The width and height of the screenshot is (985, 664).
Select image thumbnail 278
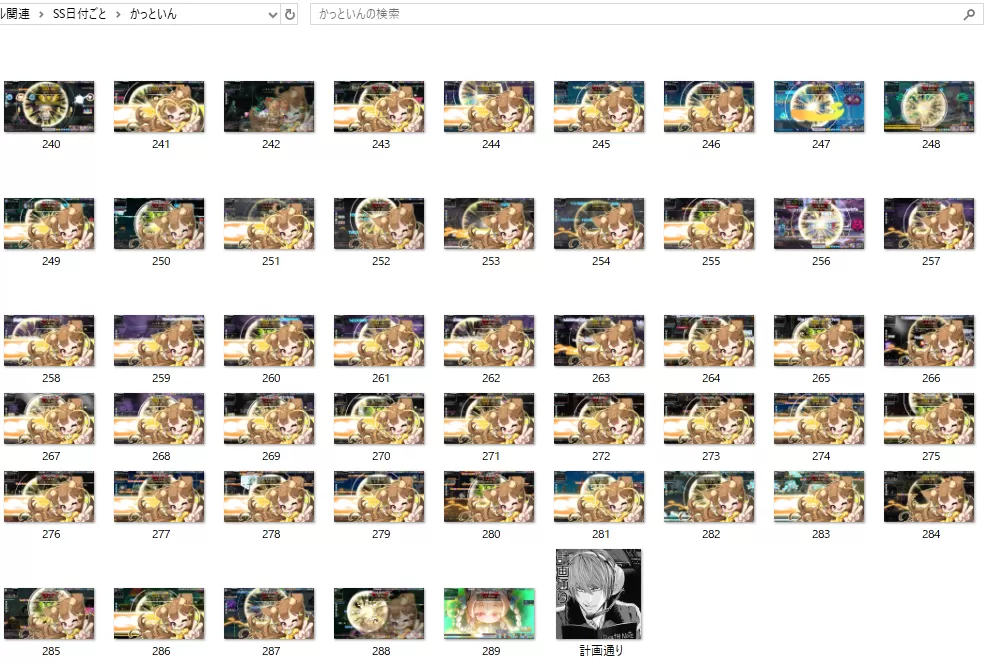click(269, 496)
